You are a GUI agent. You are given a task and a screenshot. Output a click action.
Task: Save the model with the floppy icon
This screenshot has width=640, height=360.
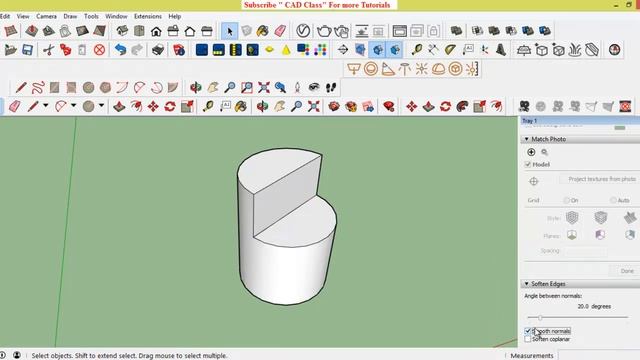(27, 50)
